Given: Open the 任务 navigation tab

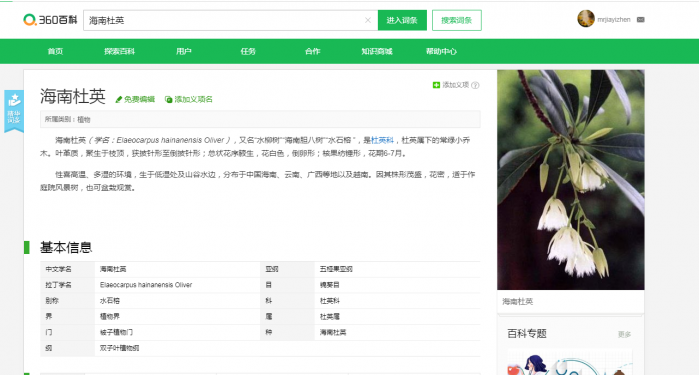Looking at the screenshot, I should pos(248,51).
